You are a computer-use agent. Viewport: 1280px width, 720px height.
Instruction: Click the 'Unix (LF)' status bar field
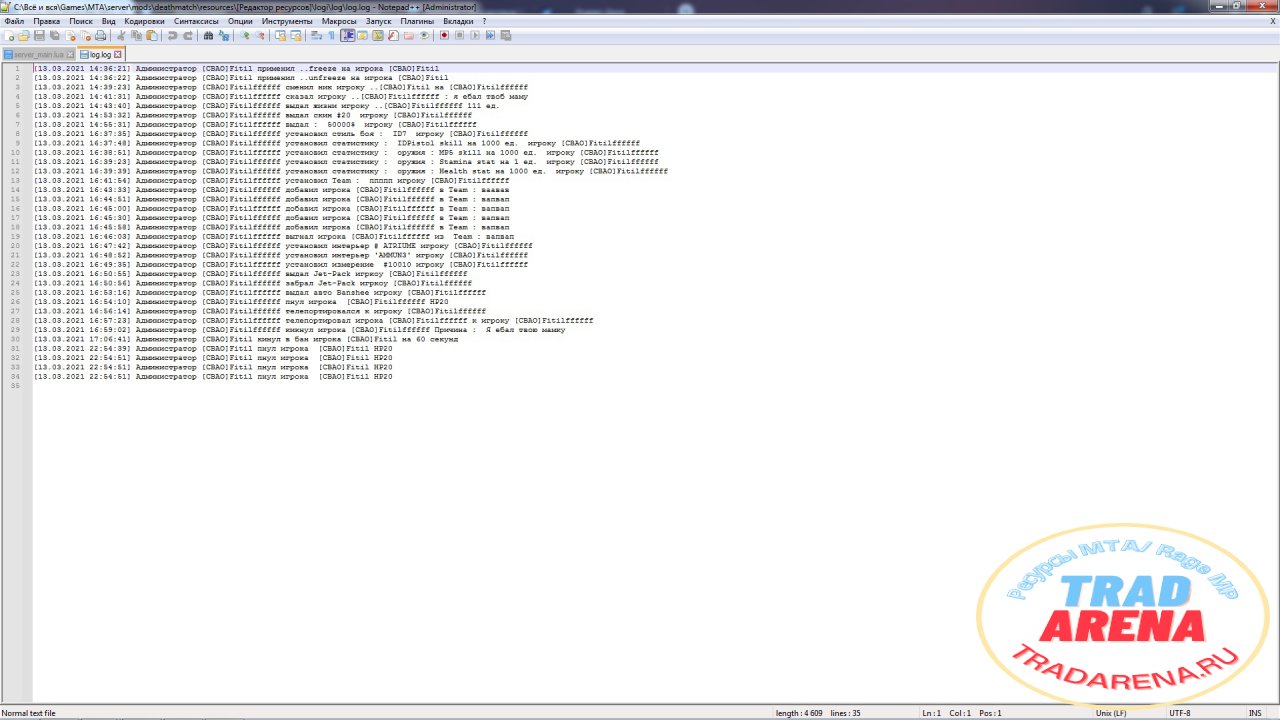(1111, 713)
